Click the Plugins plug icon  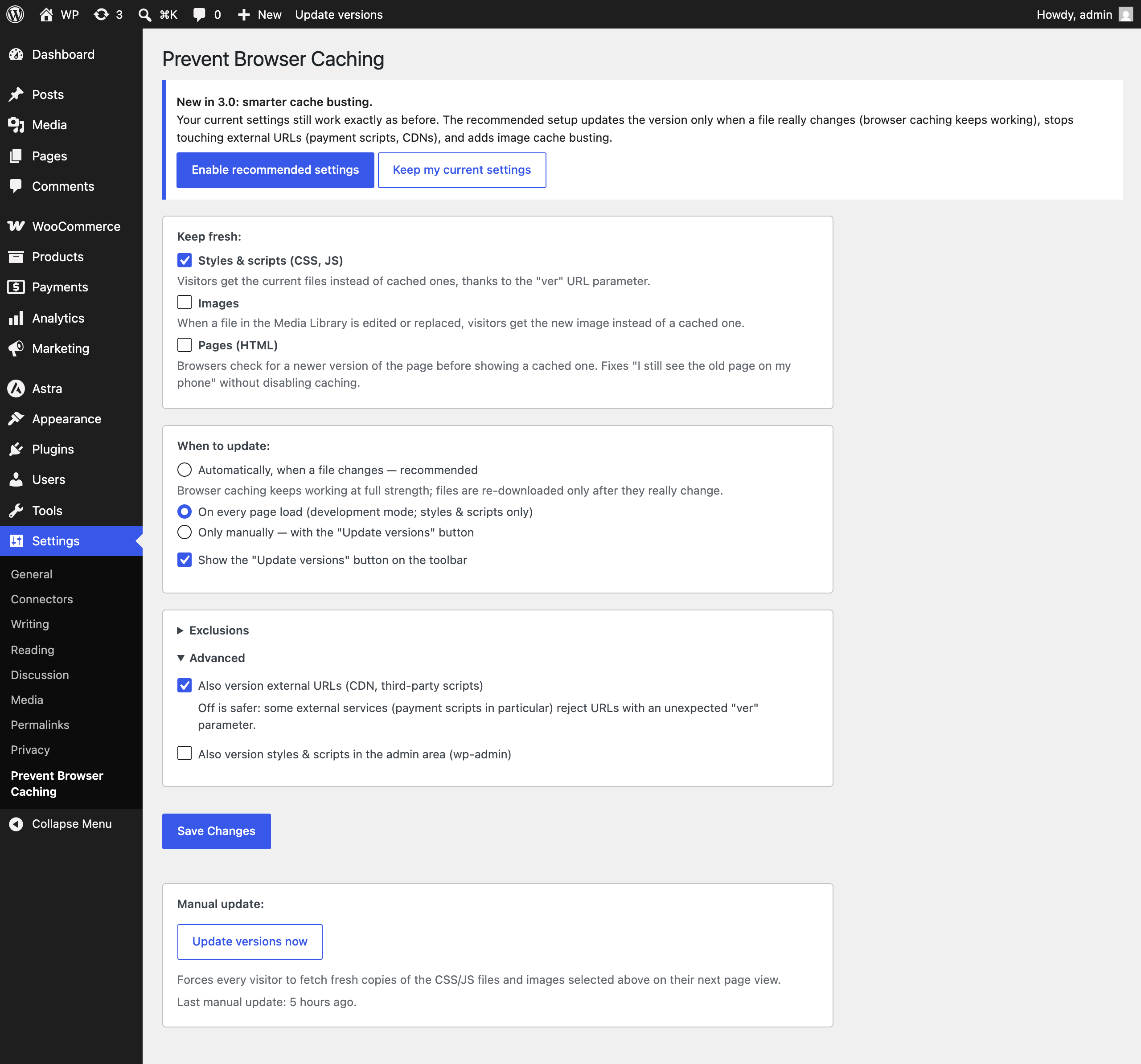[x=16, y=450]
